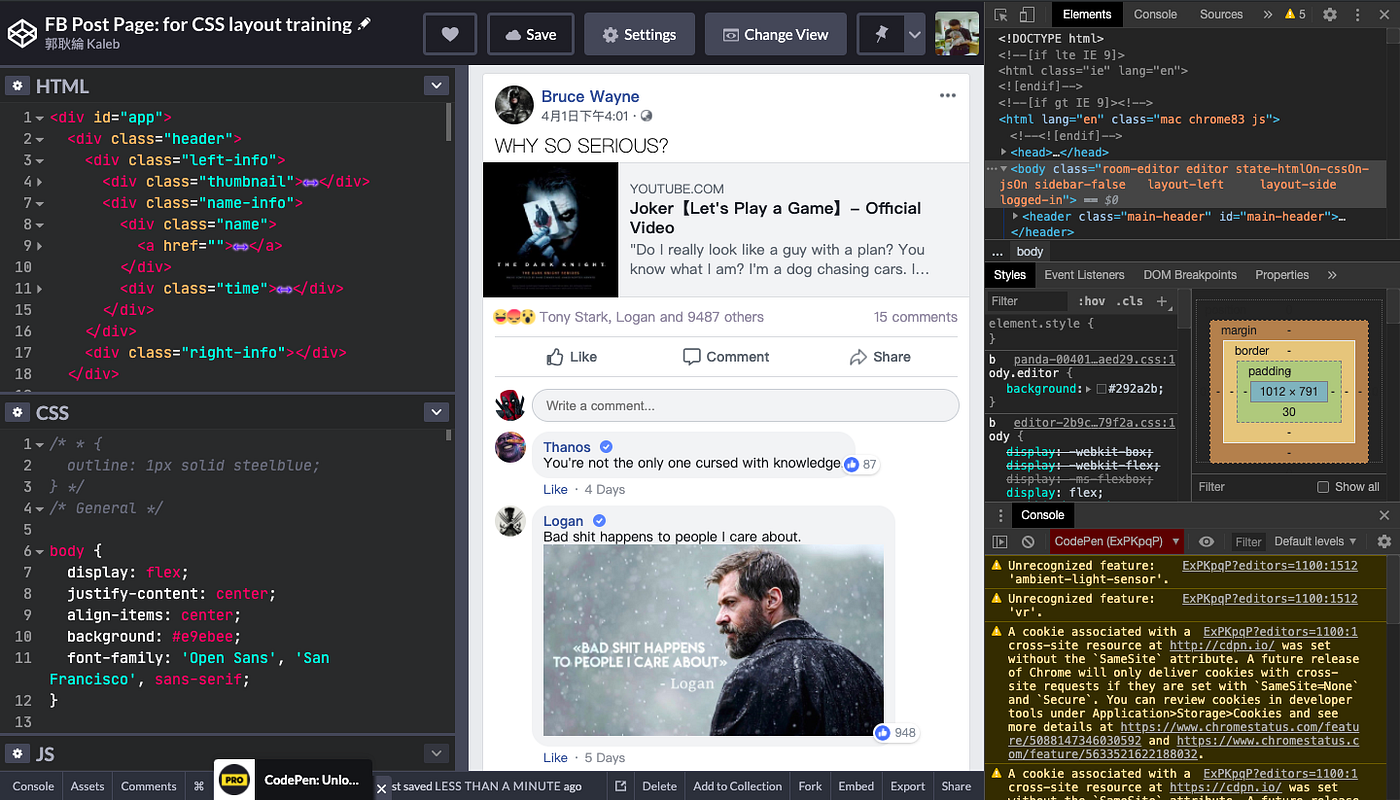This screenshot has width=1400, height=800.
Task: Open the HTML editor settings gear
Action: [17, 85]
